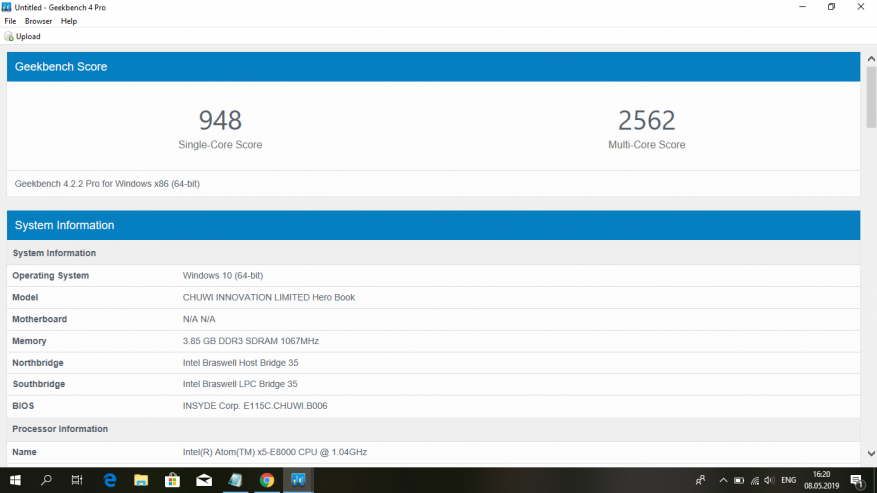
Task: Select the N/A N/A motherboard value
Action: tap(199, 319)
